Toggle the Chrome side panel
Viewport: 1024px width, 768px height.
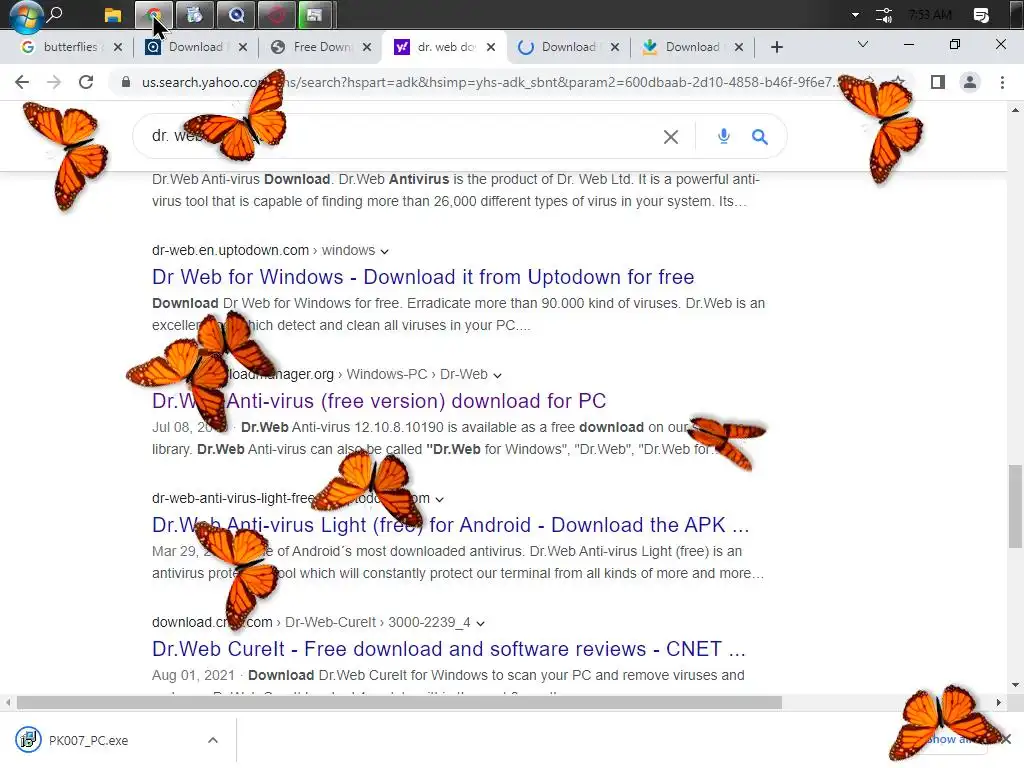point(938,82)
